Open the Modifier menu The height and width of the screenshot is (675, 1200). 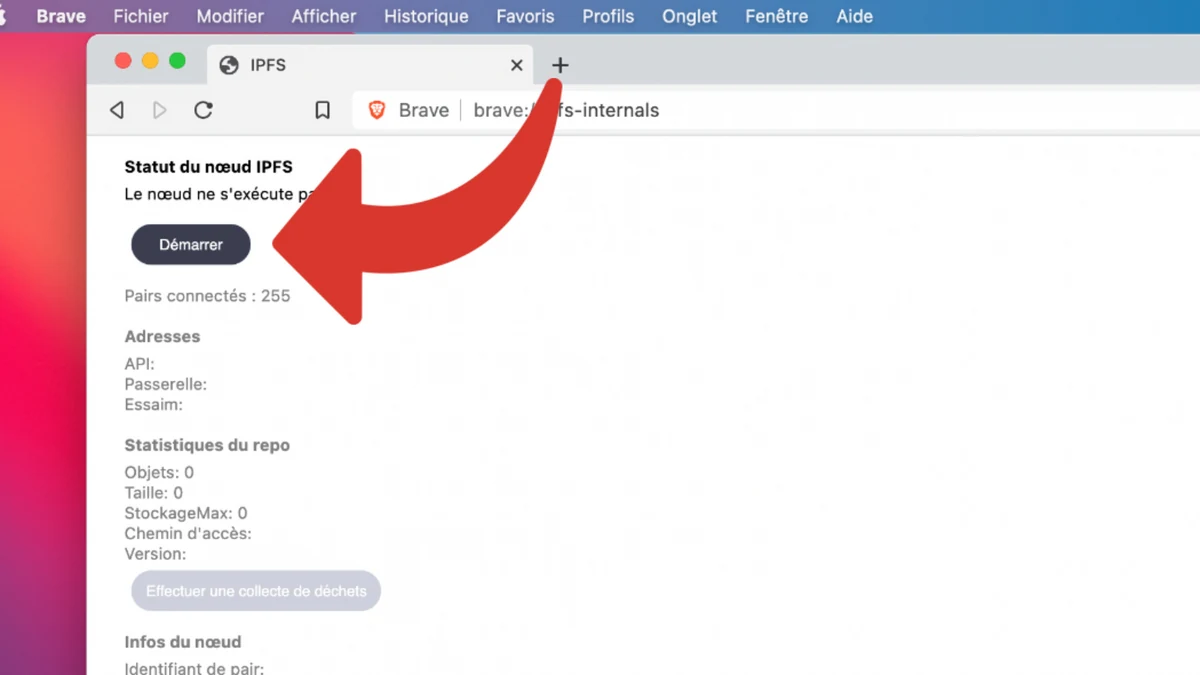[230, 16]
